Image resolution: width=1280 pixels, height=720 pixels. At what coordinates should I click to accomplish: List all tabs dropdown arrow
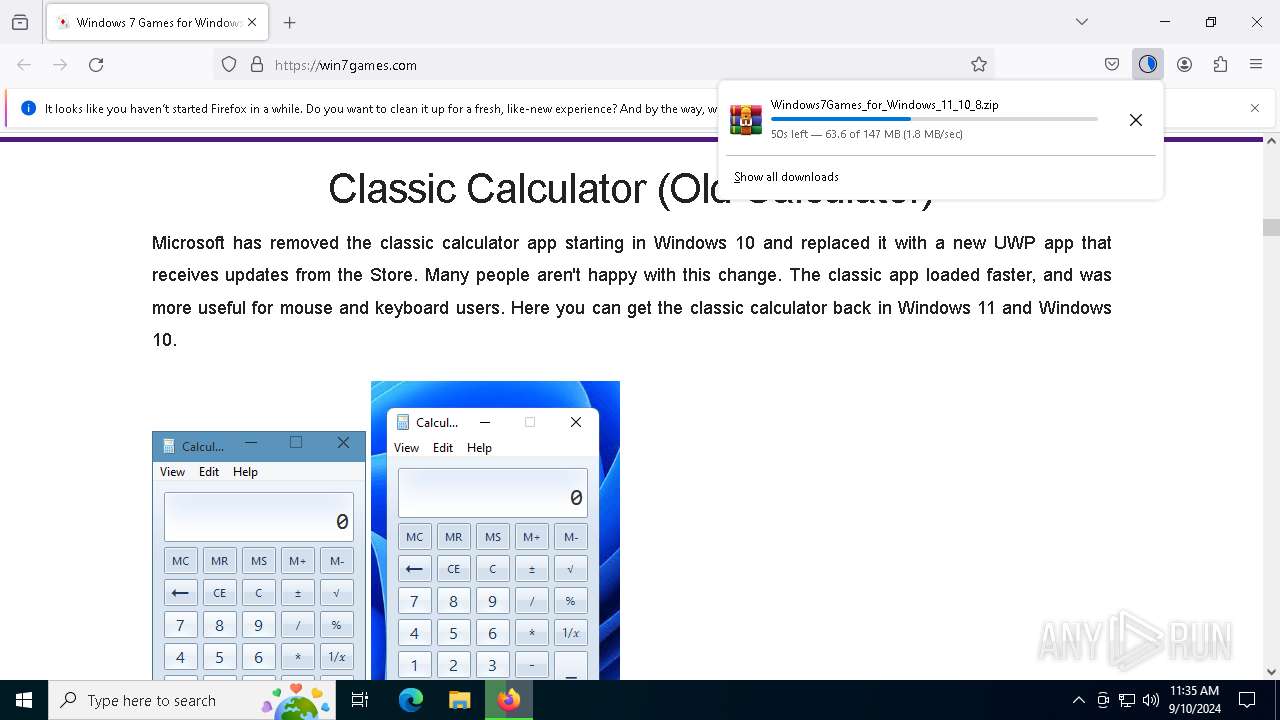(1082, 22)
